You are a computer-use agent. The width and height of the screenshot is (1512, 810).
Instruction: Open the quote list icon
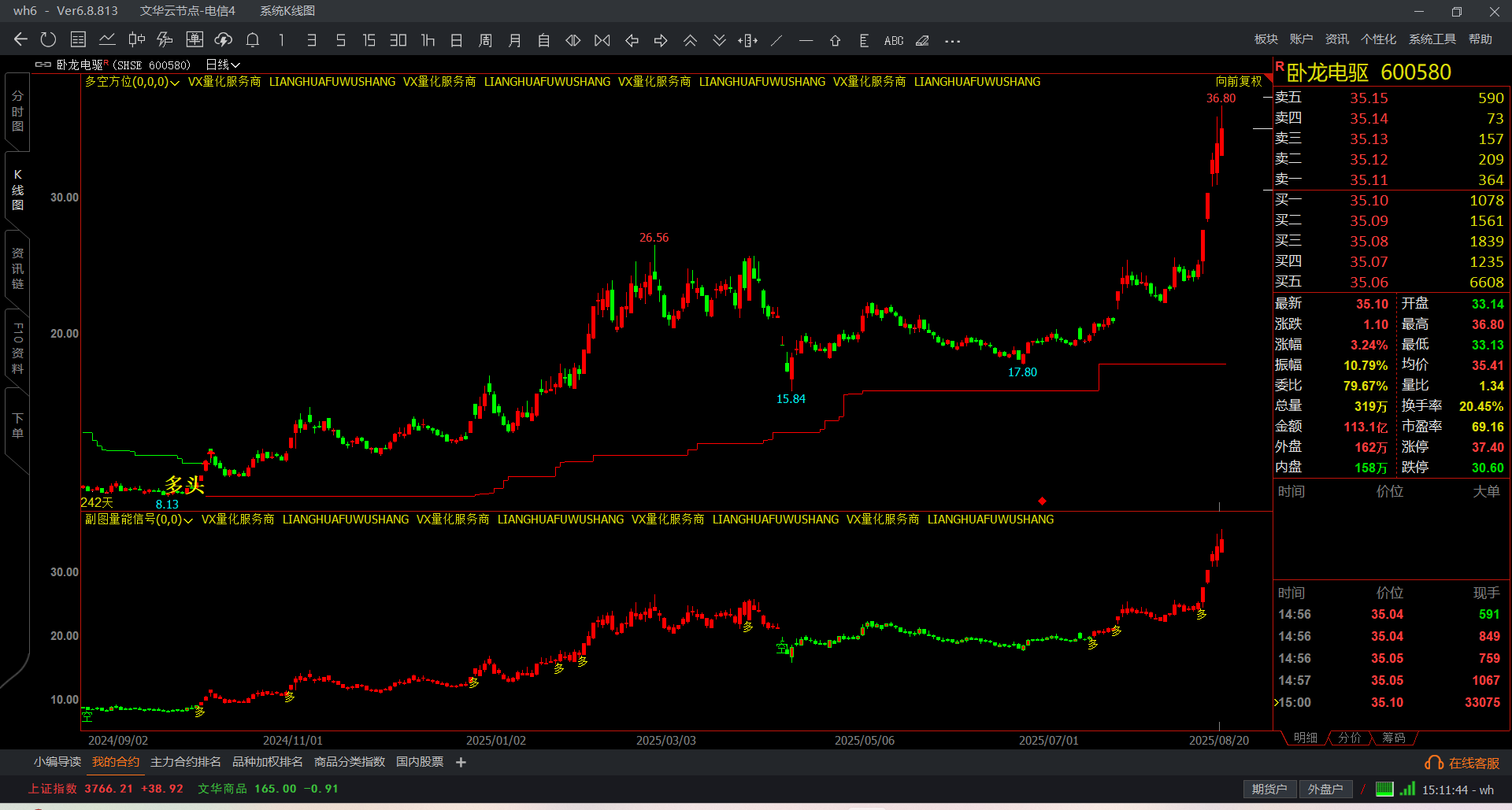coord(78,39)
